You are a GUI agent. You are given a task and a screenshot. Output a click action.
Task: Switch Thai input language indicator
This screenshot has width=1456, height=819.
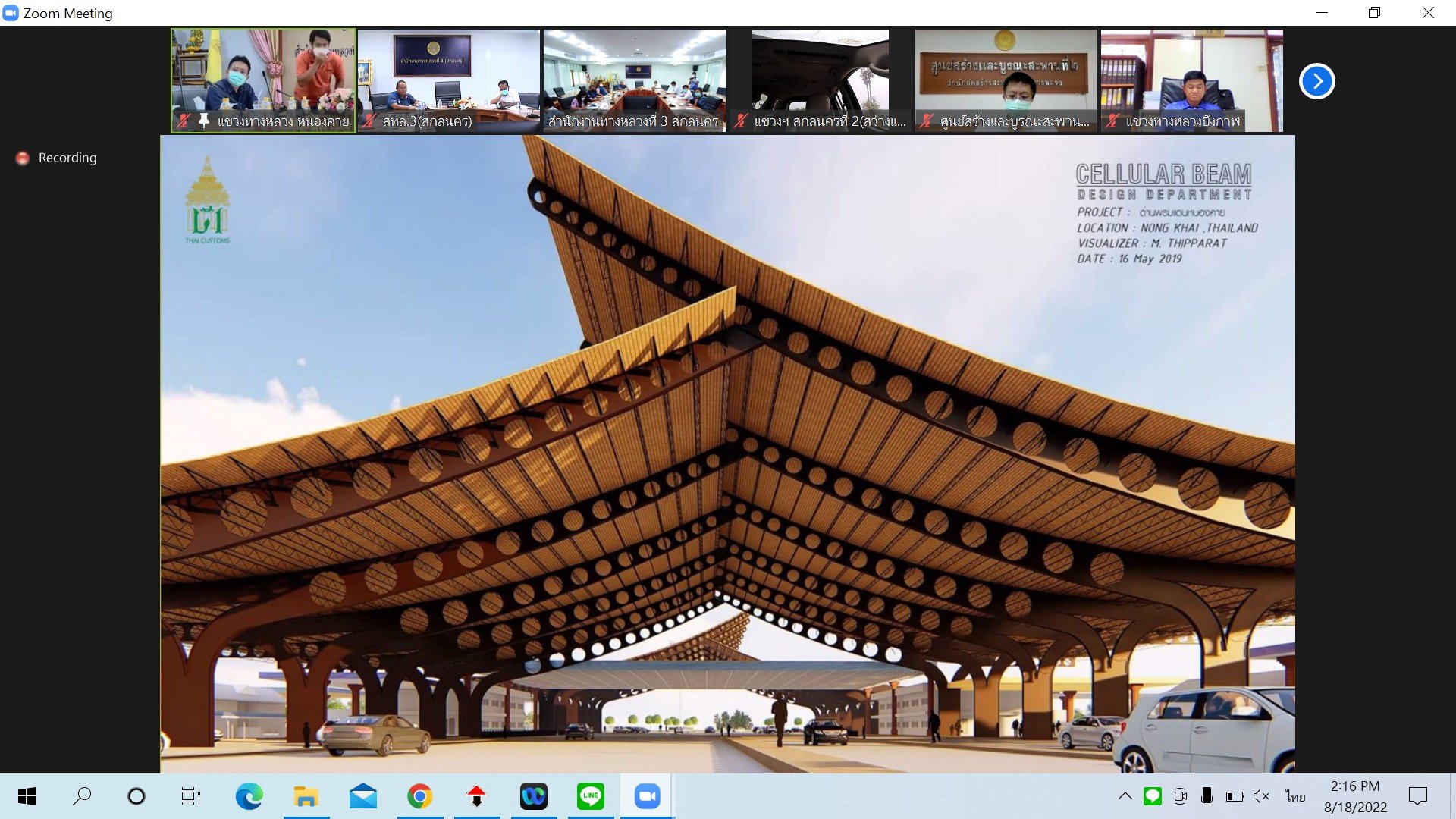1295,796
